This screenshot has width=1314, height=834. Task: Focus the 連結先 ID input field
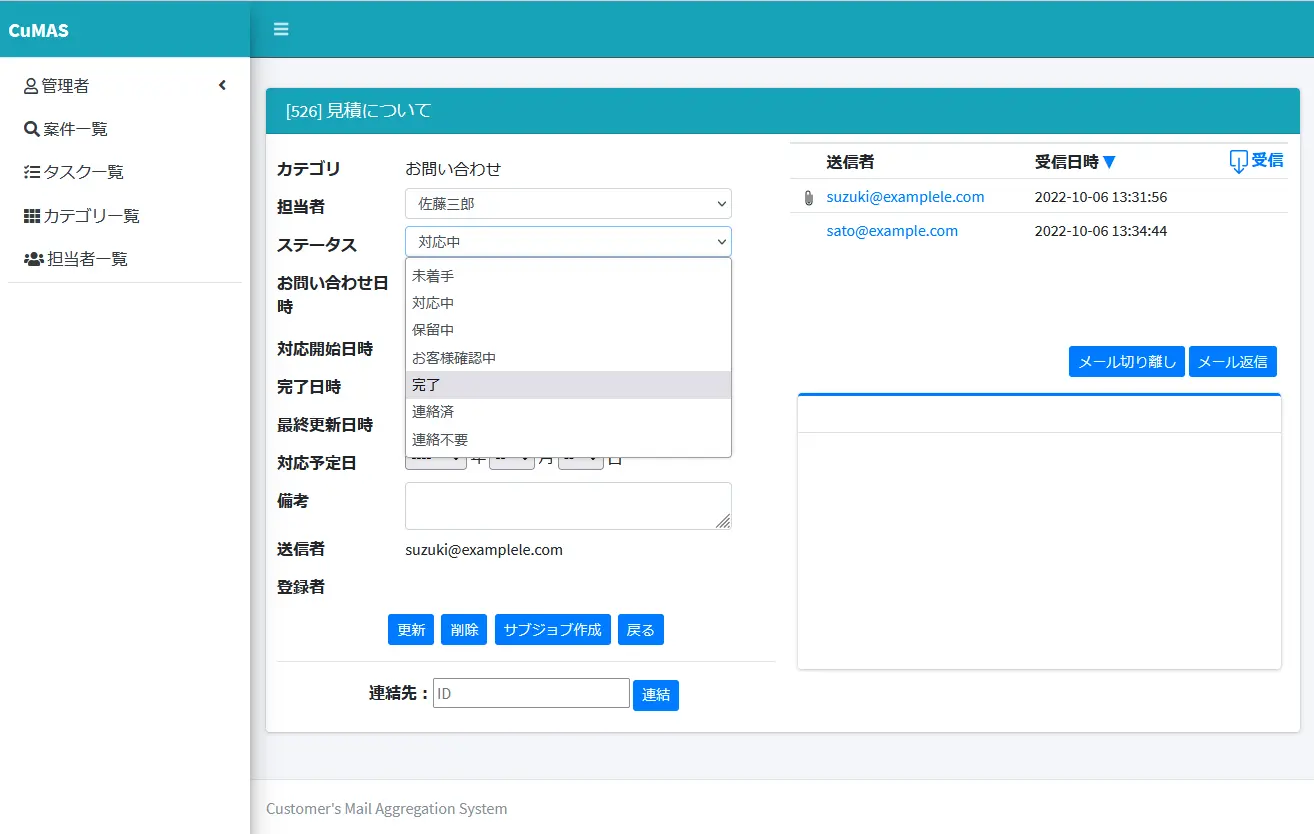click(x=531, y=693)
